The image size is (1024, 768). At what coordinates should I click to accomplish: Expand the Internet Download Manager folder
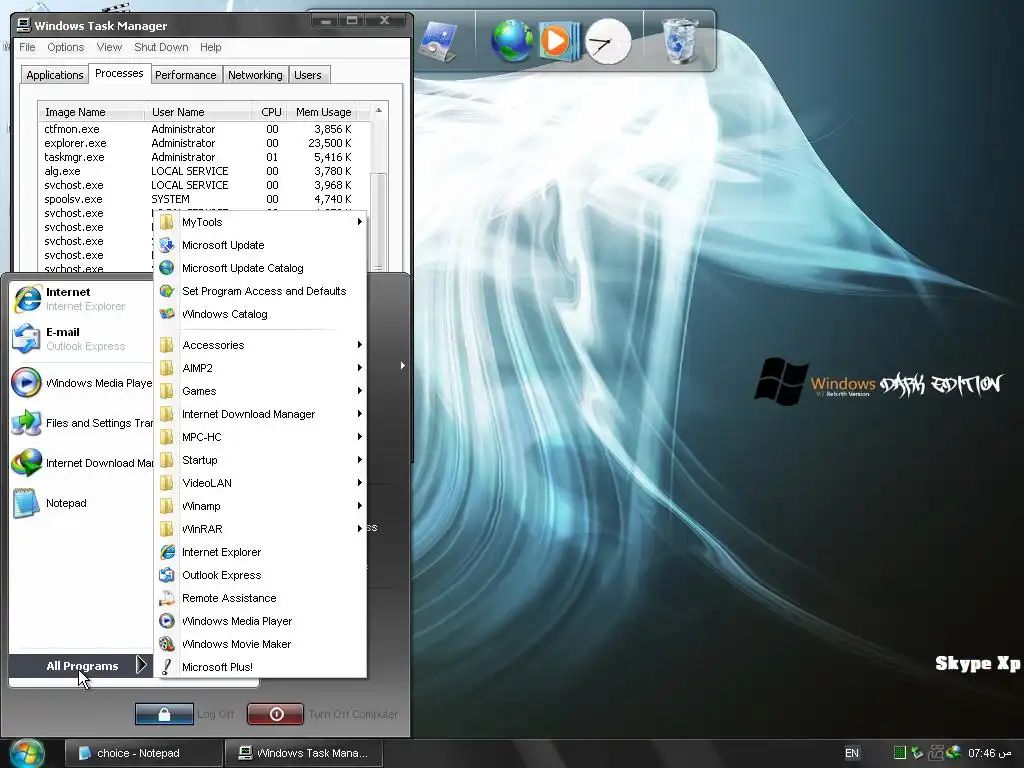[261, 414]
